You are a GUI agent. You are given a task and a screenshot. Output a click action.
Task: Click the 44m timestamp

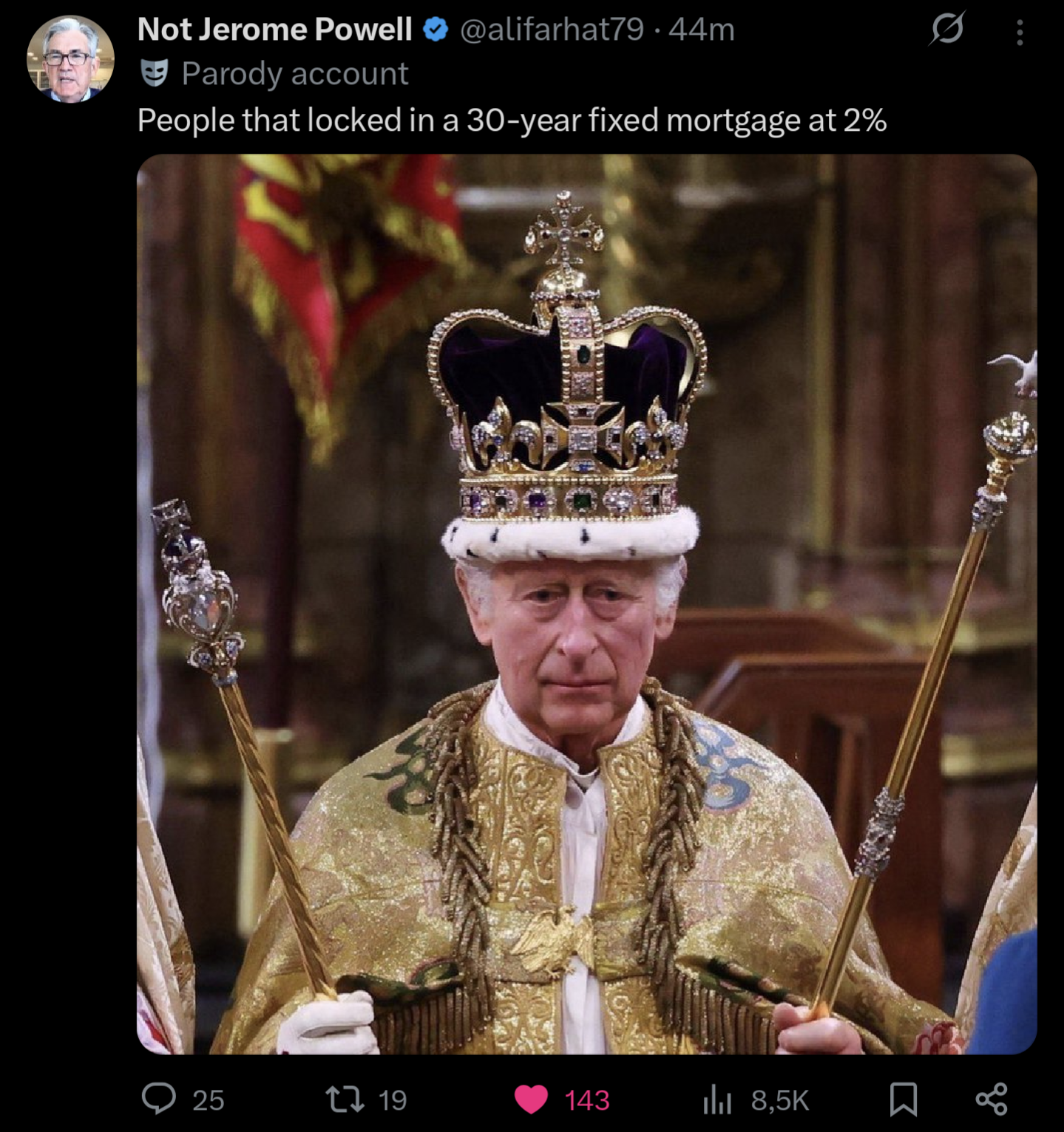(702, 30)
